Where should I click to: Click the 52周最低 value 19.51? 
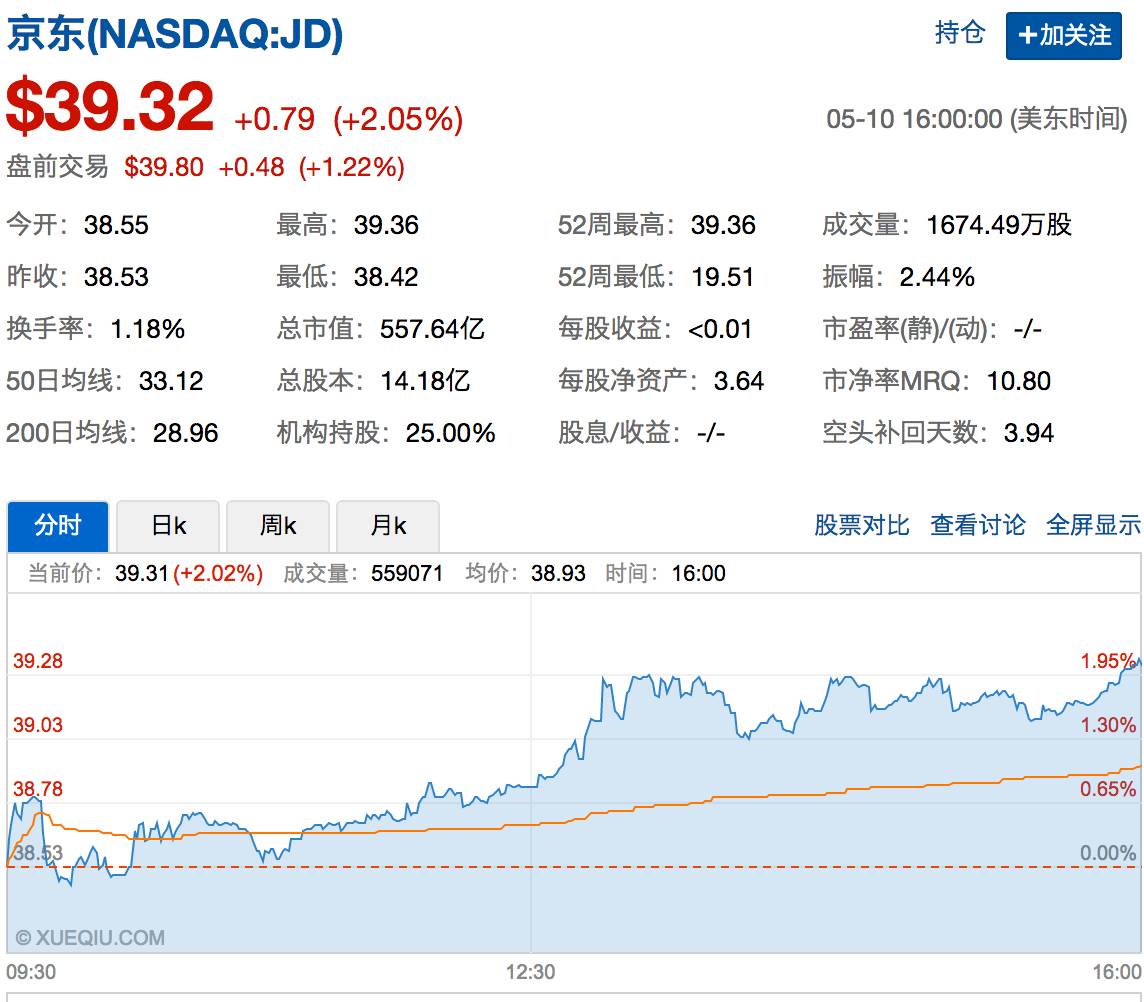tap(722, 277)
